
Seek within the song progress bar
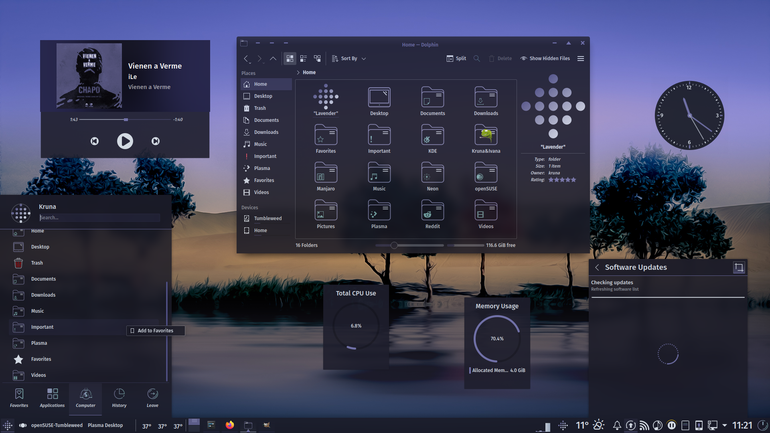pos(125,119)
